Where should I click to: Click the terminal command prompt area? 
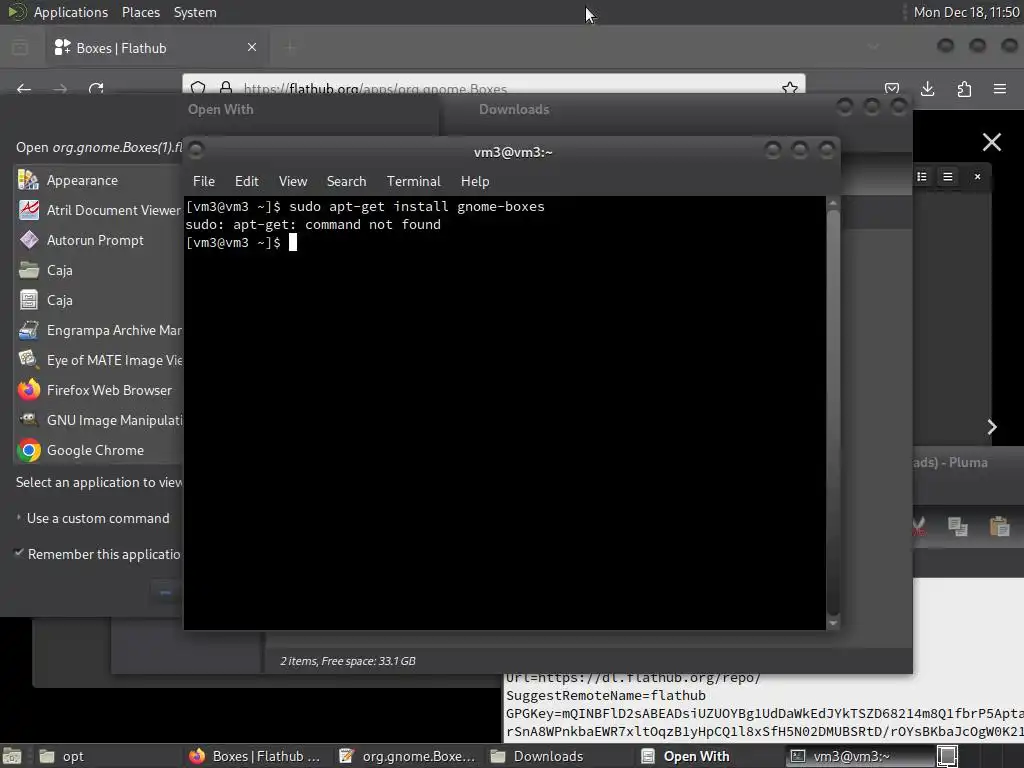pos(505,413)
